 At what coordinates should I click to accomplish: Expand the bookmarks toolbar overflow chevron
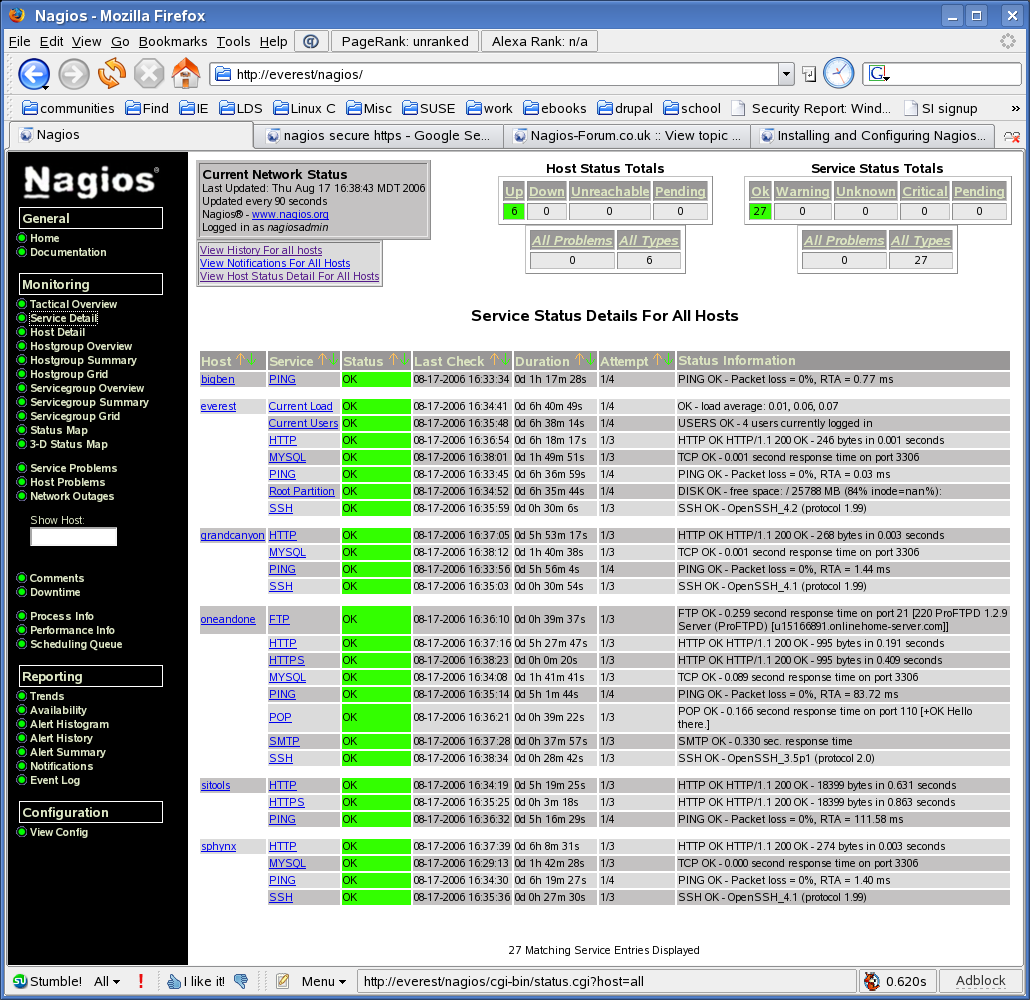pos(1016,108)
